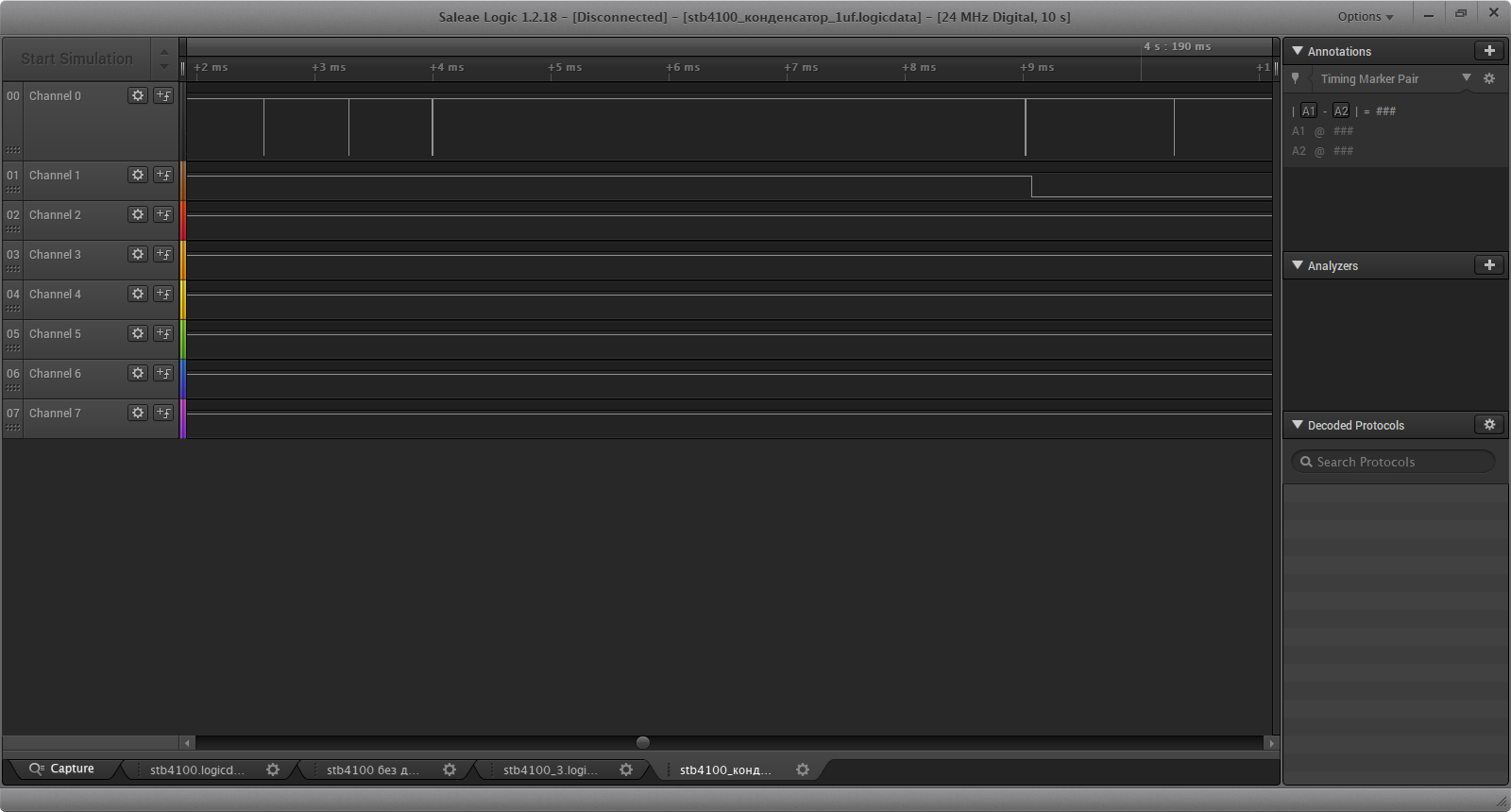Collapse the Analyzers panel
Screen dimensions: 1511x812
coord(1298,265)
